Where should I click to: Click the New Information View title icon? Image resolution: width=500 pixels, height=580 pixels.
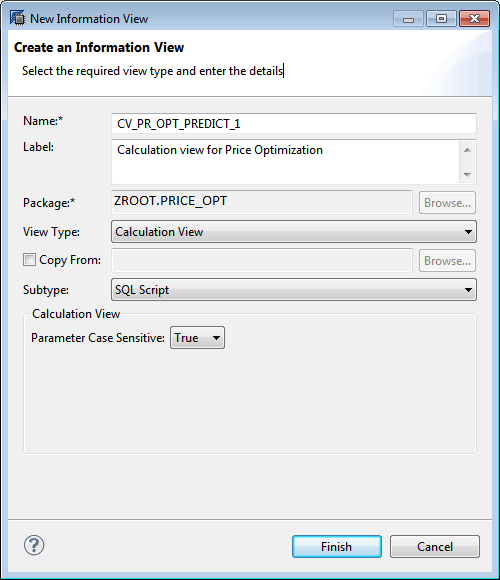tap(17, 18)
